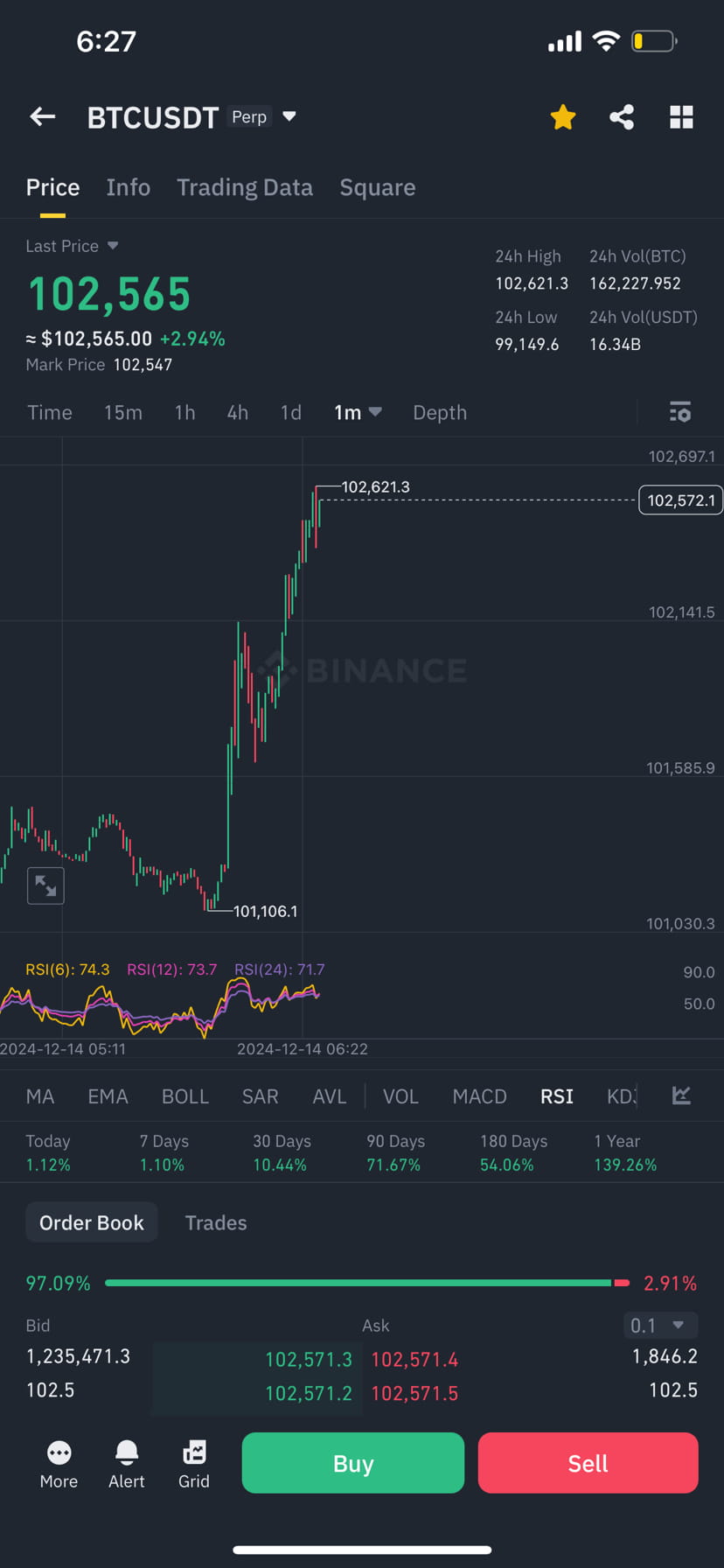Expand the Last Price dropdown
Viewport: 724px width, 1568px height.
pyautogui.click(x=72, y=246)
